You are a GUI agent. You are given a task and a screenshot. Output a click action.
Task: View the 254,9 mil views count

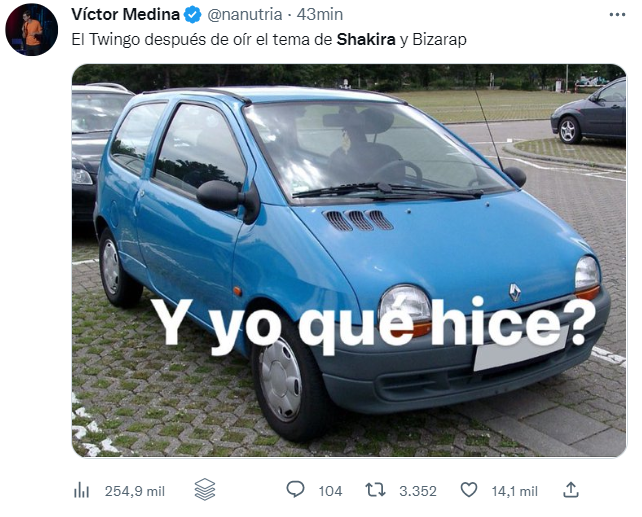tap(135, 491)
